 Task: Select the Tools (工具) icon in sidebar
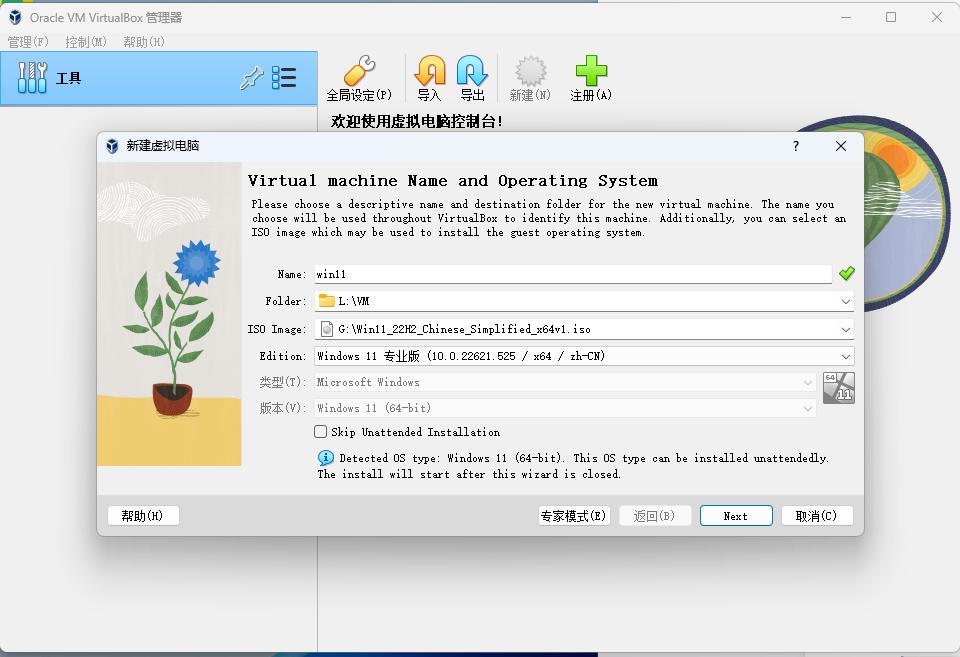pos(32,78)
